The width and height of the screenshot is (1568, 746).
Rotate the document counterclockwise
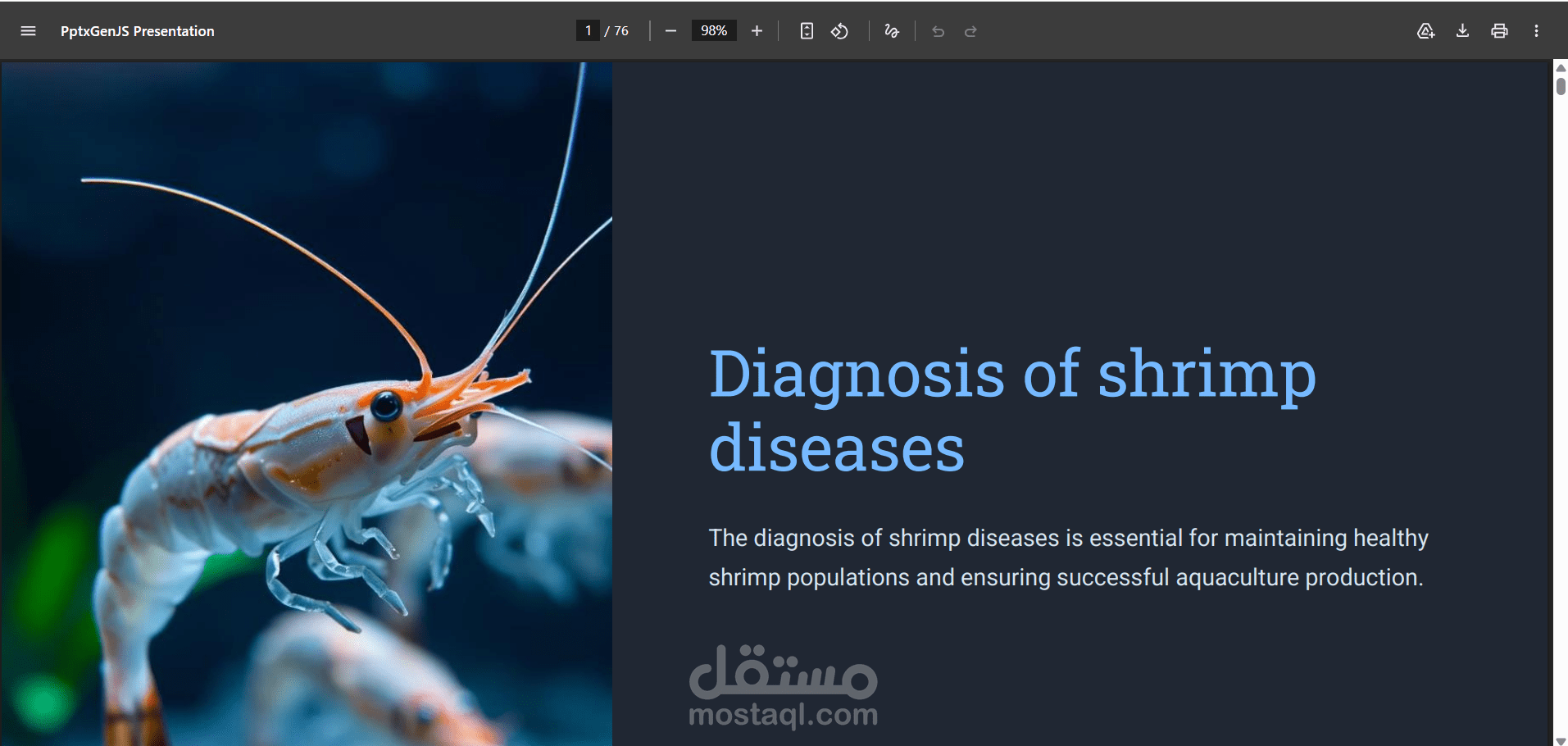(839, 31)
